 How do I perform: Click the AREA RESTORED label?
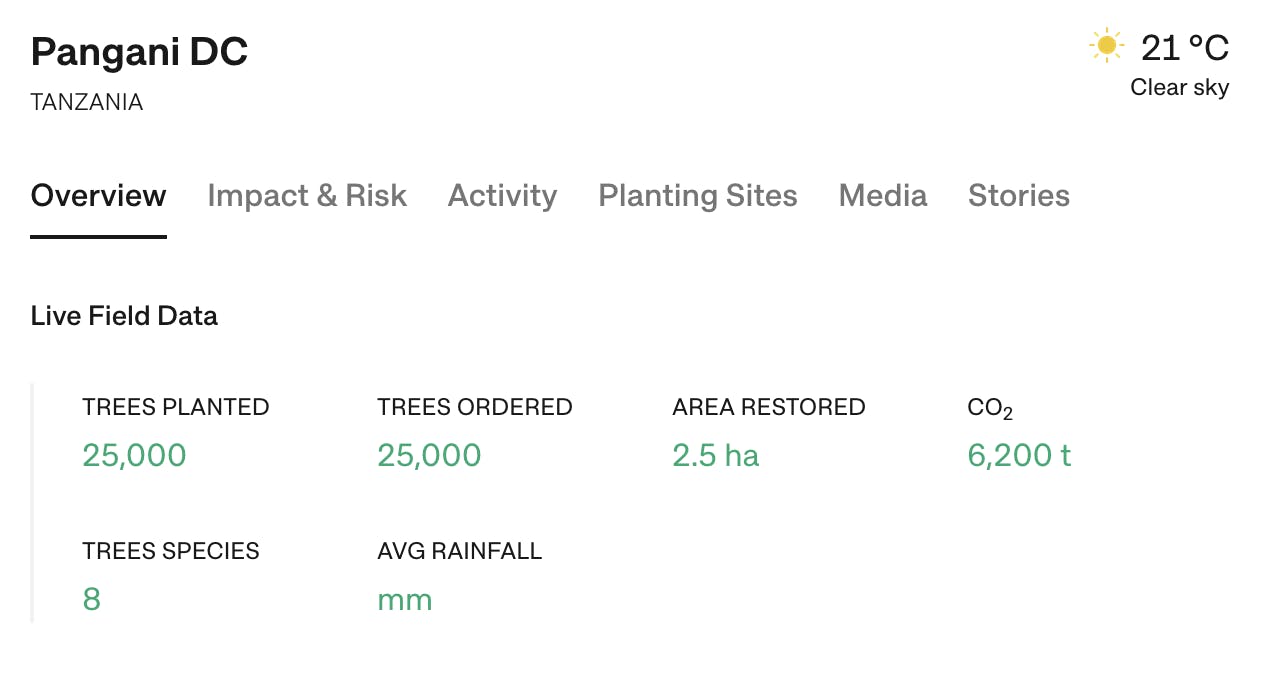click(768, 407)
